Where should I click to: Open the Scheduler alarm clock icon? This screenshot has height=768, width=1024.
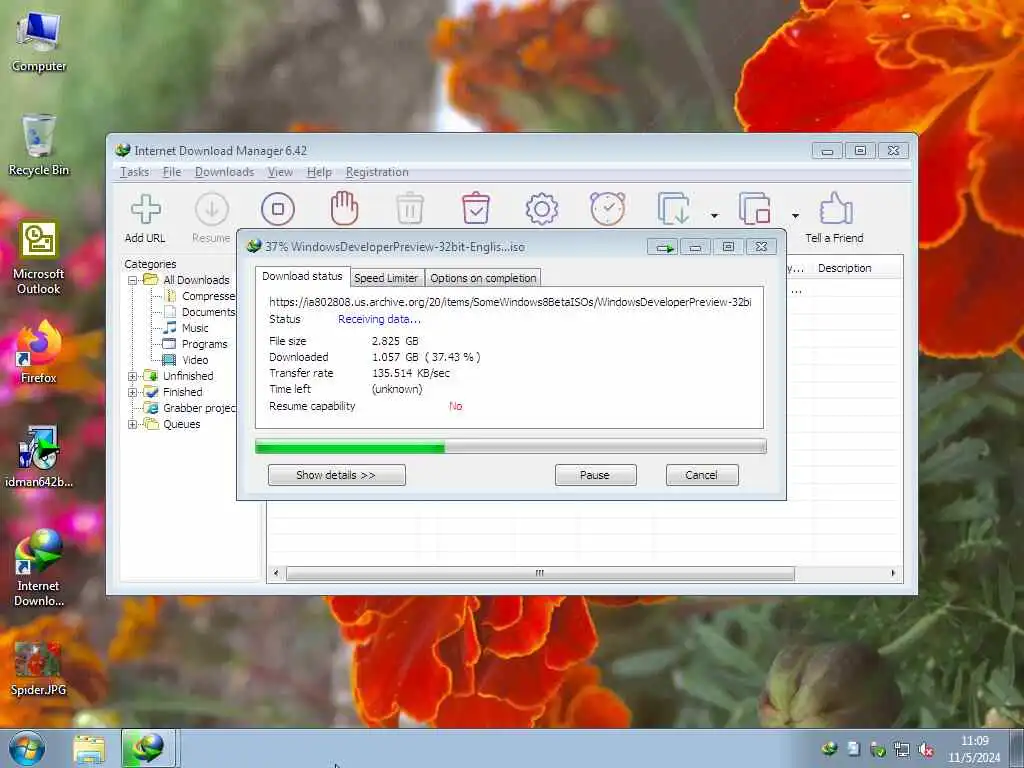(607, 209)
